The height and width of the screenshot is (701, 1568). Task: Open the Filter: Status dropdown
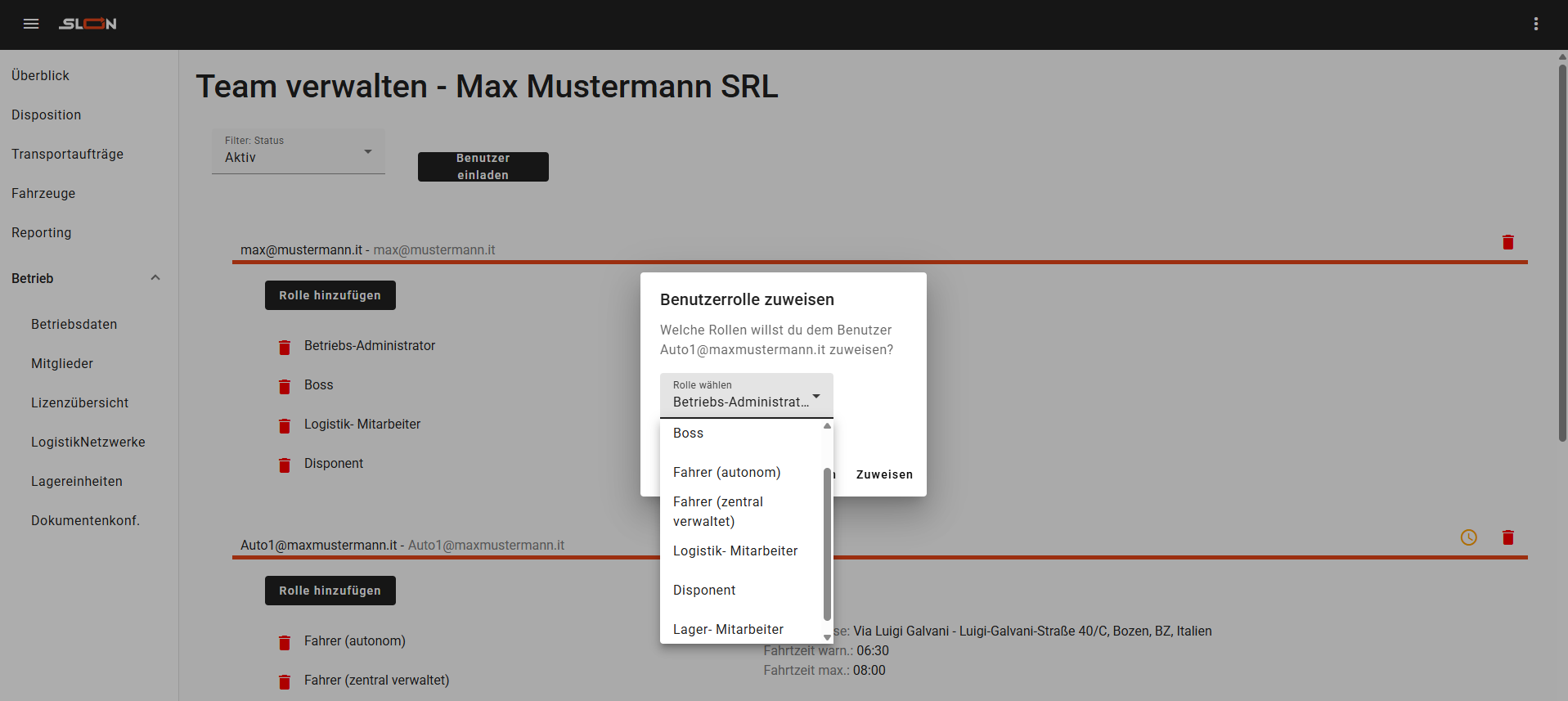(x=298, y=151)
